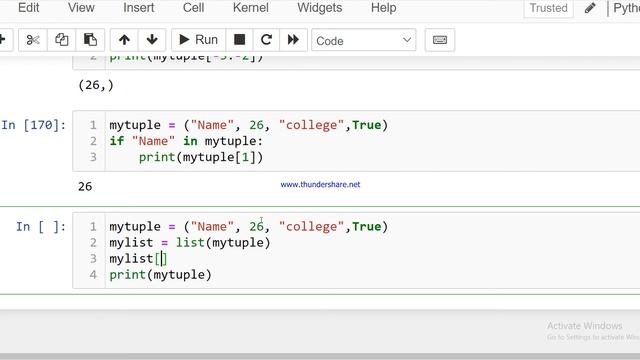640x360 pixels.
Task: Click the pencil edit-mode icon
Action: tap(590, 8)
